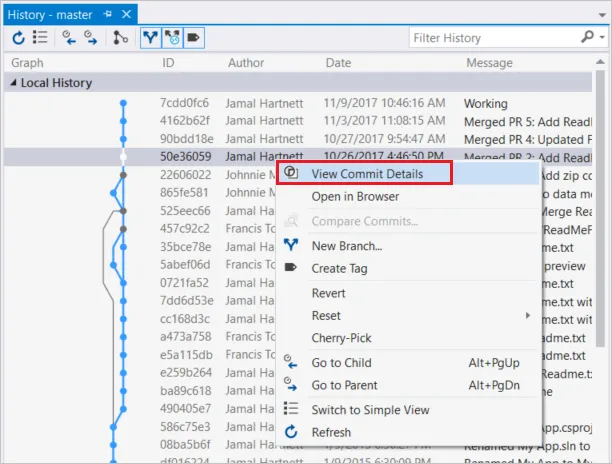
Task: Expand the Reset submenu arrow
Action: coord(528,315)
